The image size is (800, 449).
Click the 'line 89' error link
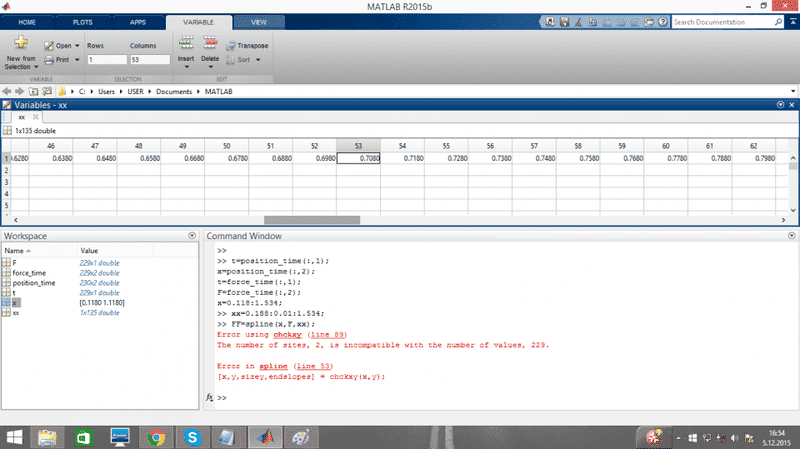pos(327,335)
